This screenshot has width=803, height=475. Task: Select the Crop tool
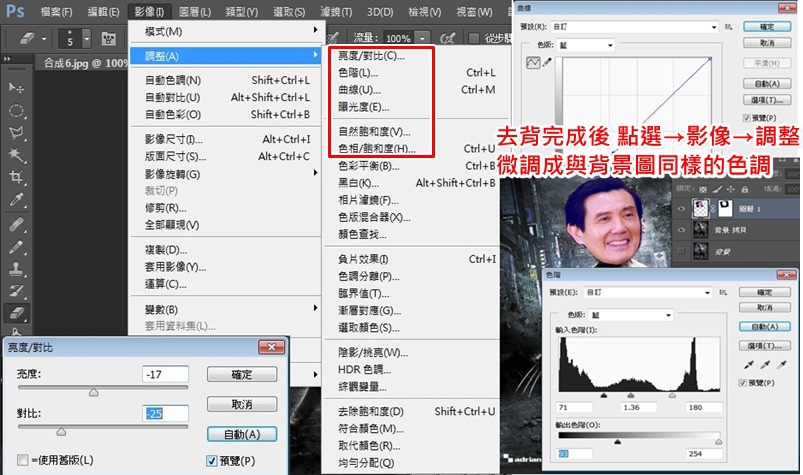point(16,177)
